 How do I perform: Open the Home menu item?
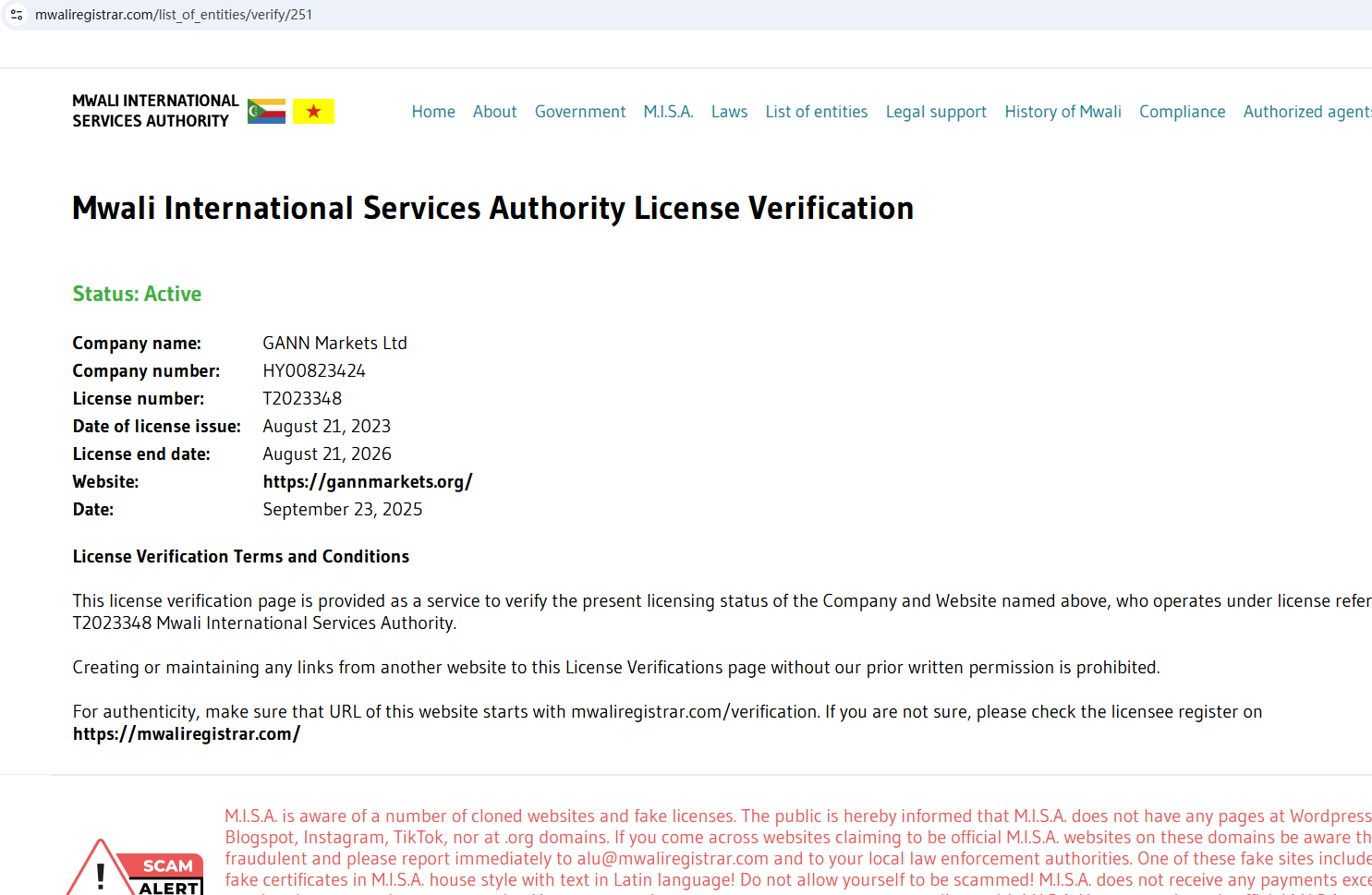[x=433, y=112]
